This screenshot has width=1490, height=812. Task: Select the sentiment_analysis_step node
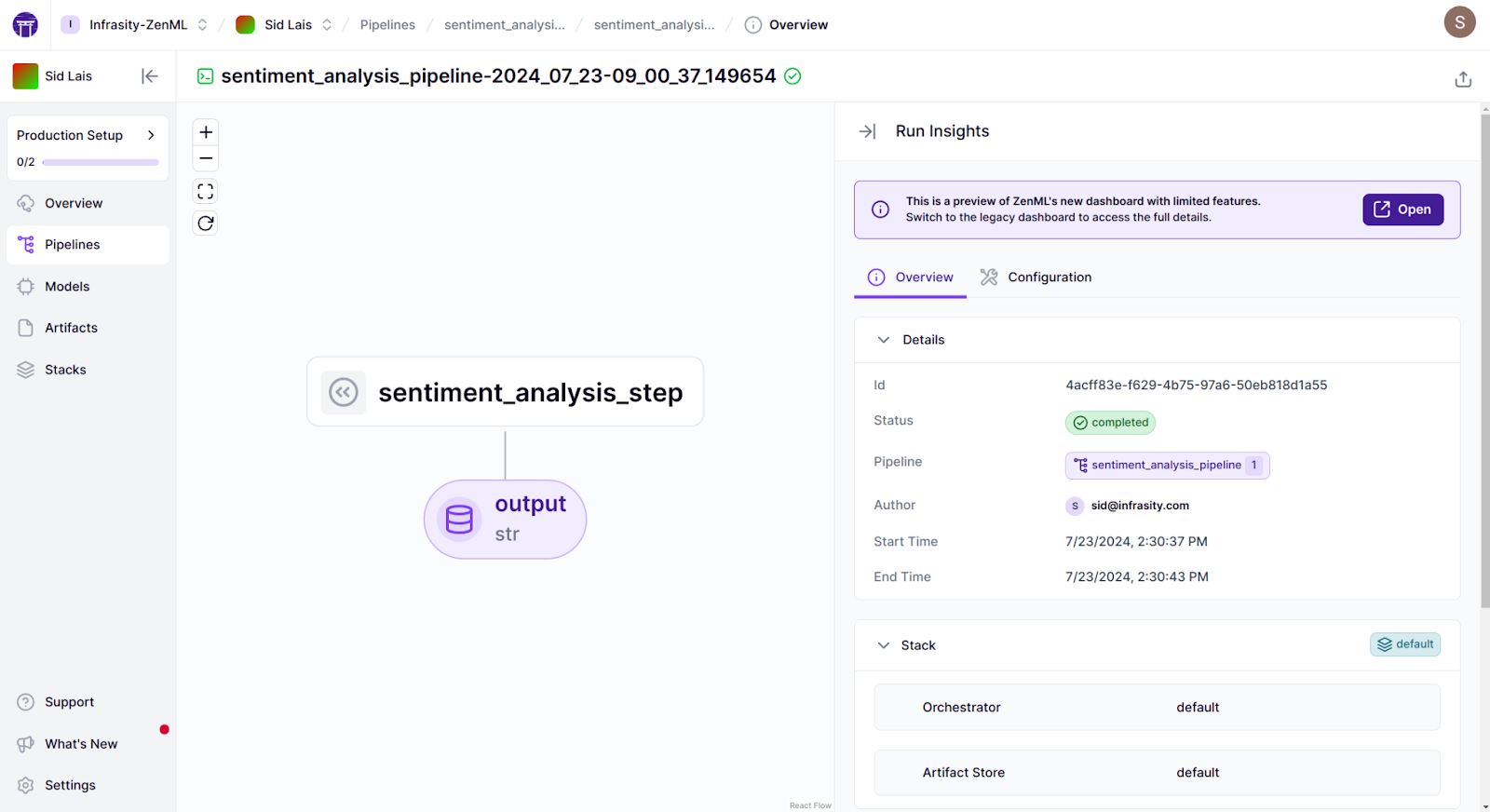505,392
